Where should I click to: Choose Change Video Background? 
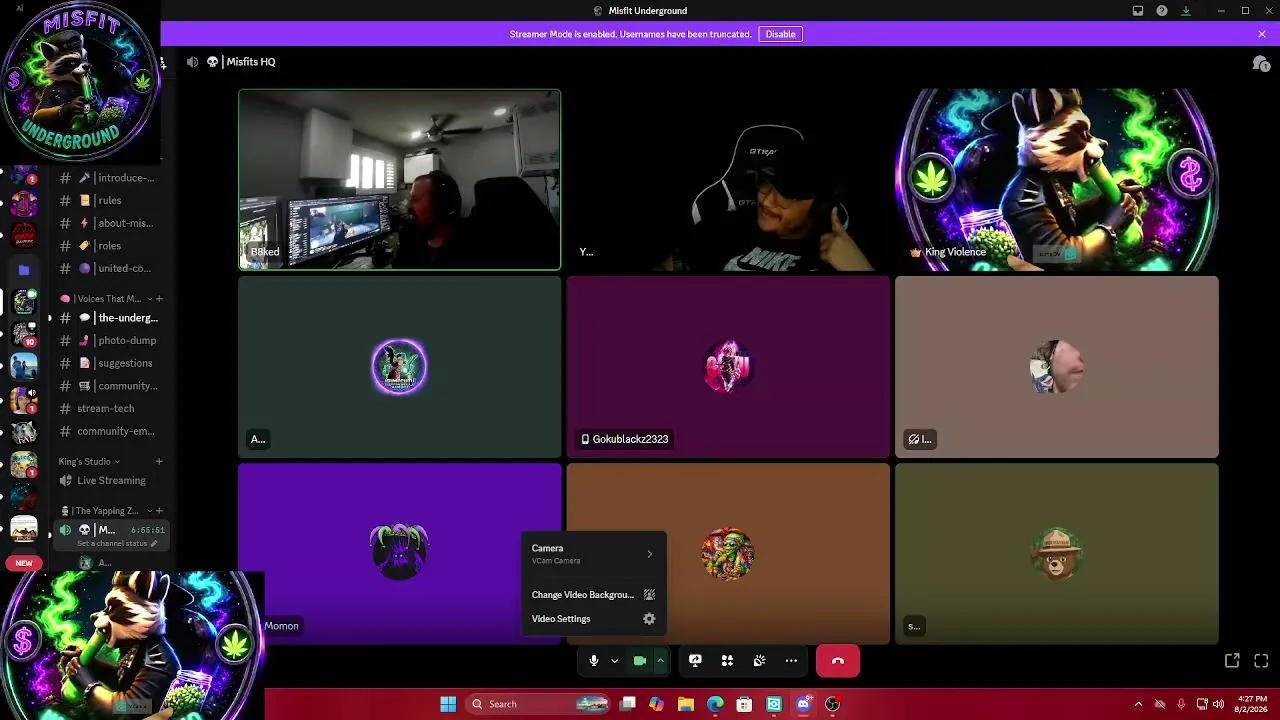coord(594,595)
